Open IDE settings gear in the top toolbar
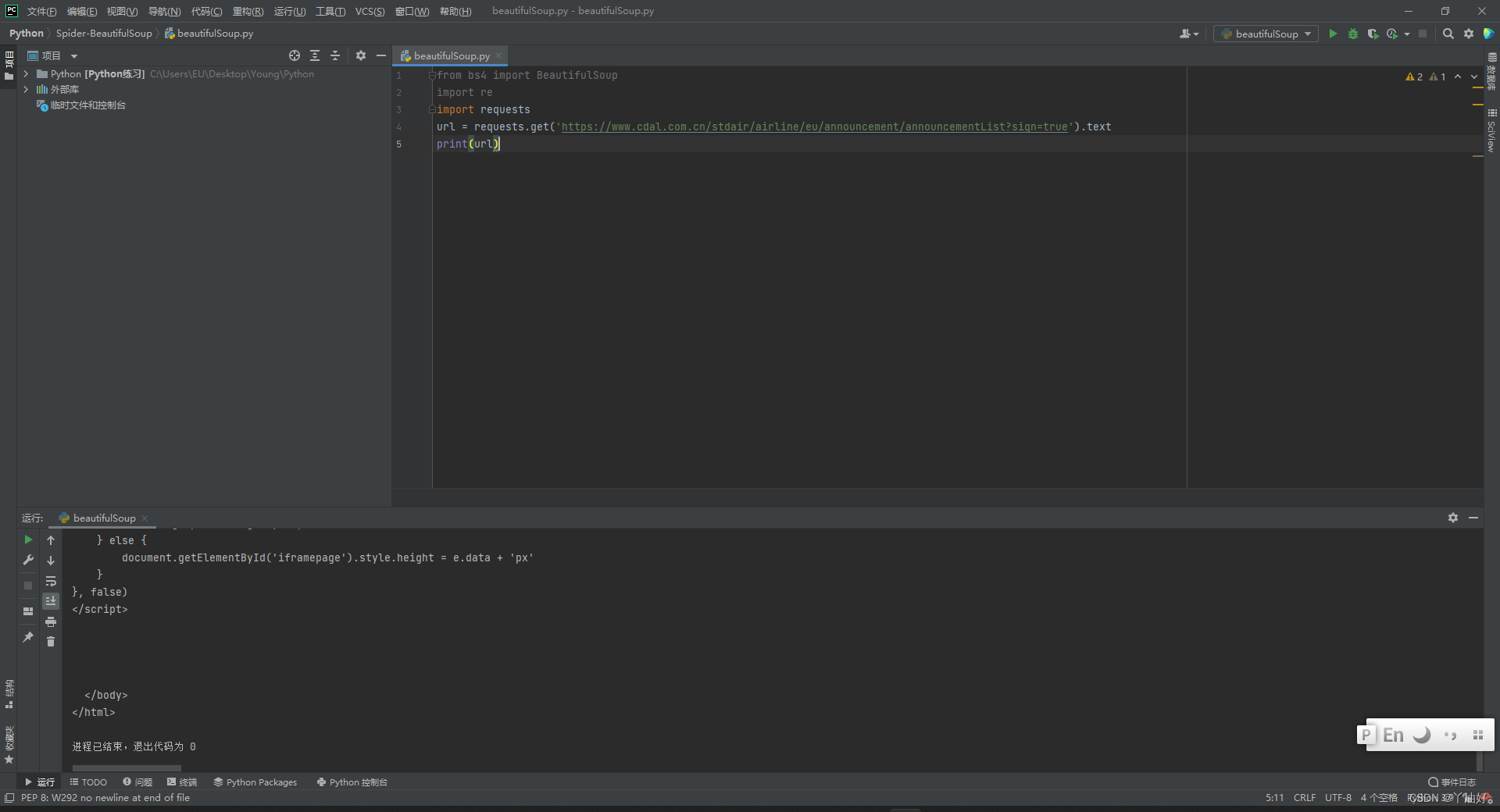Image resolution: width=1500 pixels, height=812 pixels. [1469, 34]
